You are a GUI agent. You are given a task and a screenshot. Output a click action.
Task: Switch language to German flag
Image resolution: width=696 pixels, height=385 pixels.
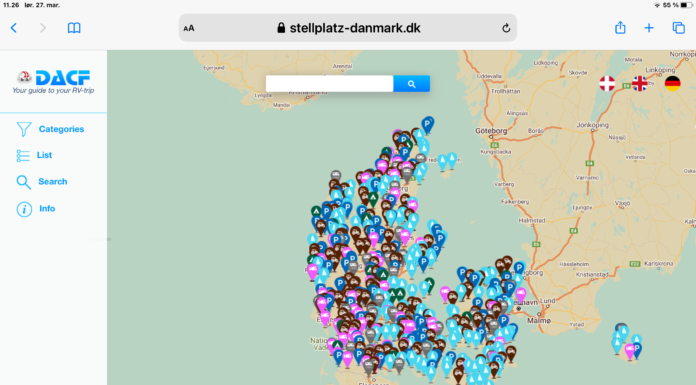tap(672, 83)
